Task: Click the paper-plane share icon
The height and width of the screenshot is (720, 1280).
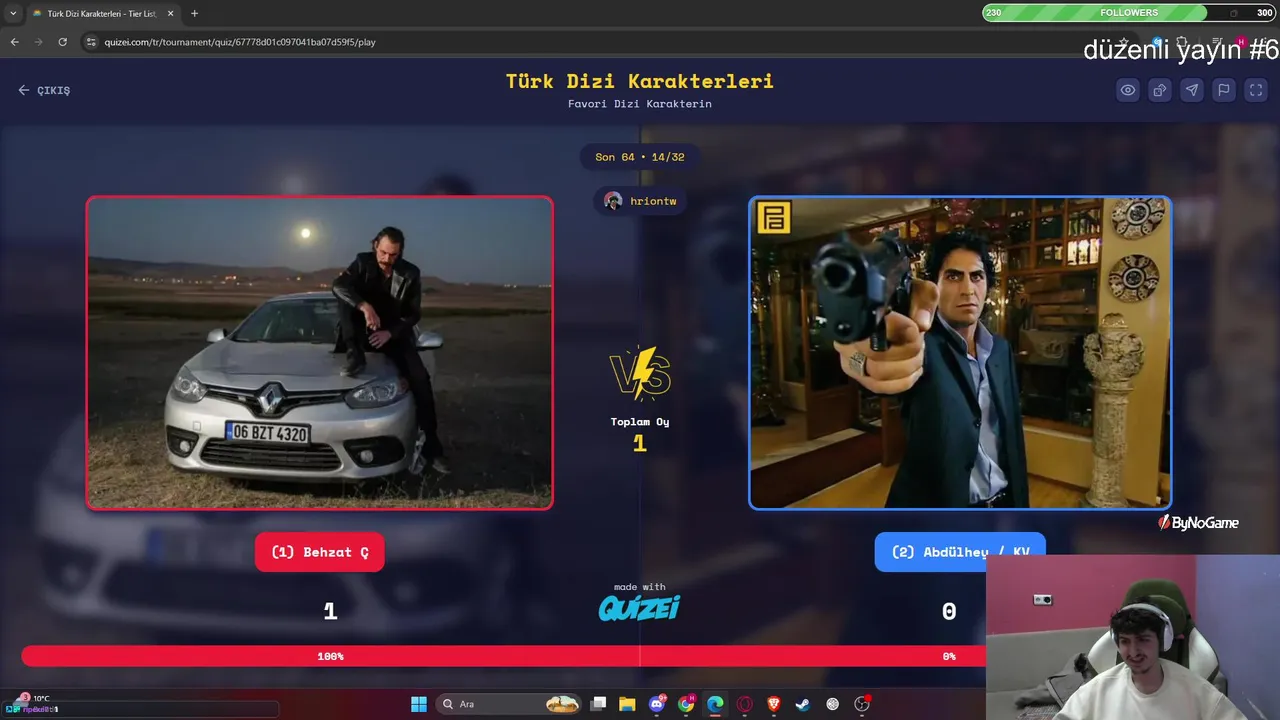Action: pos(1192,90)
